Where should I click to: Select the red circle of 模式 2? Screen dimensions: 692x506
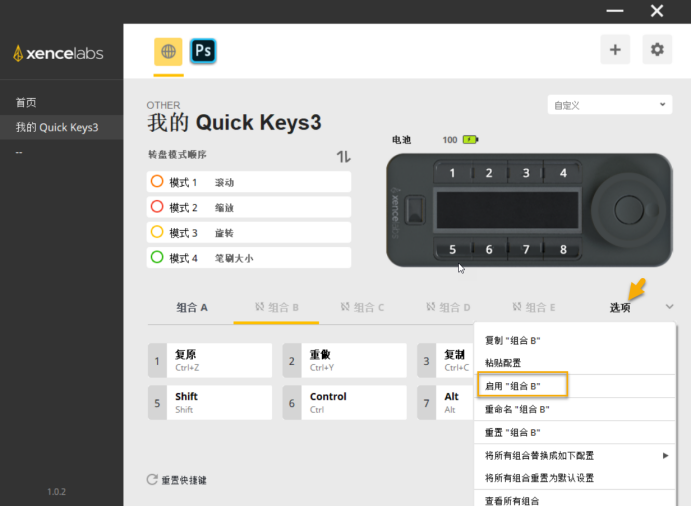[x=157, y=206]
